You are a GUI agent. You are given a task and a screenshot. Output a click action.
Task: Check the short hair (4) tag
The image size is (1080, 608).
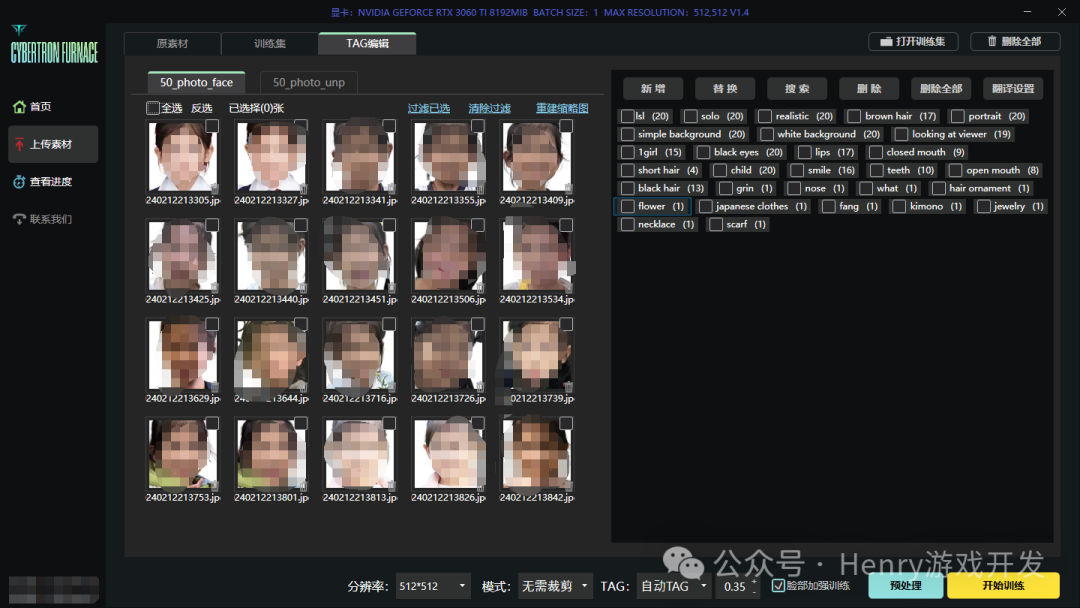627,170
